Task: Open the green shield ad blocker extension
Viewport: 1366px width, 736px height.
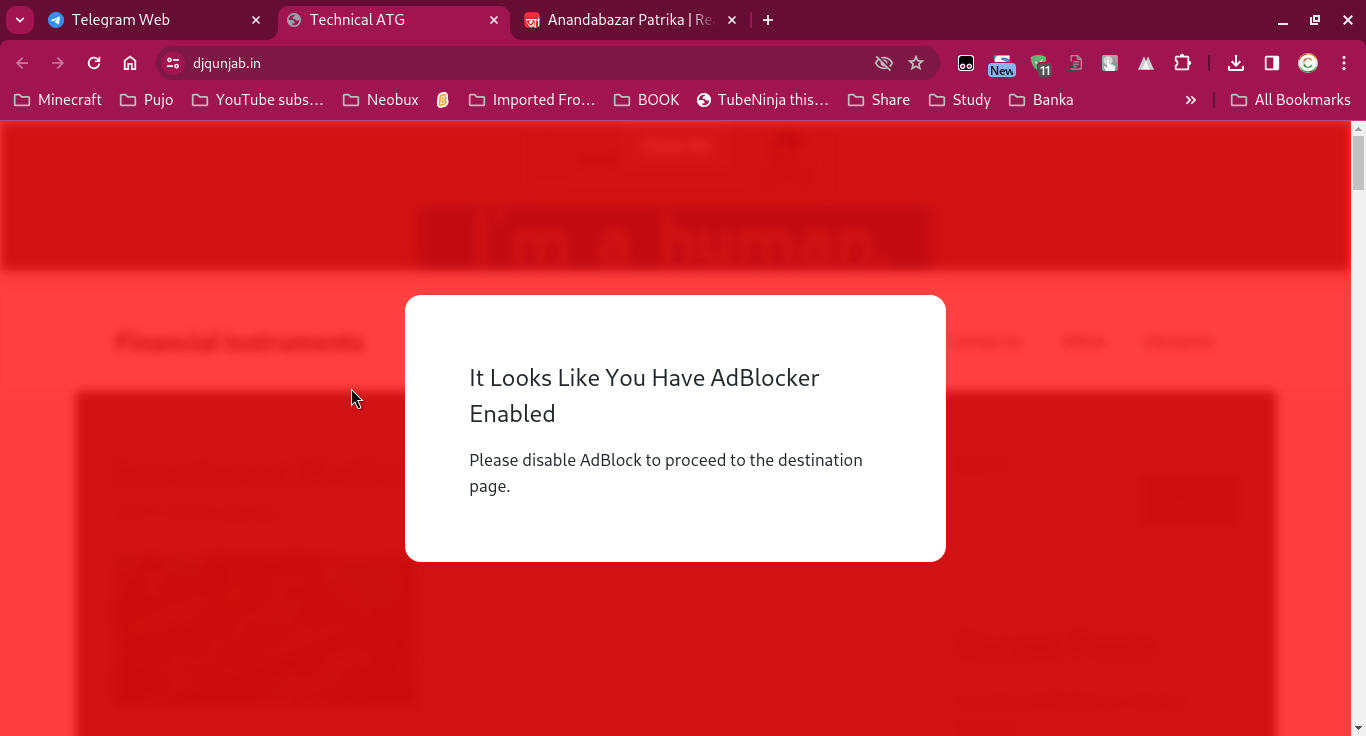Action: pyautogui.click(x=1039, y=64)
